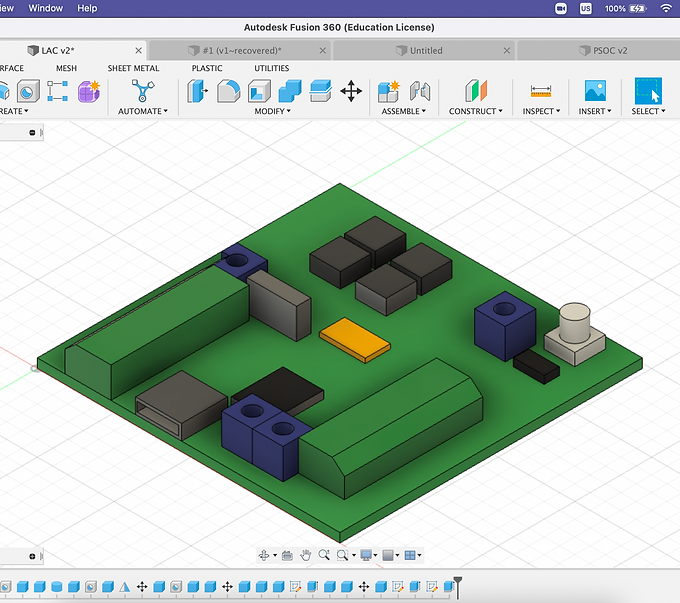Click the Wi-Fi status icon
Screen dimensions: 680x603
pyautogui.click(x=666, y=8)
